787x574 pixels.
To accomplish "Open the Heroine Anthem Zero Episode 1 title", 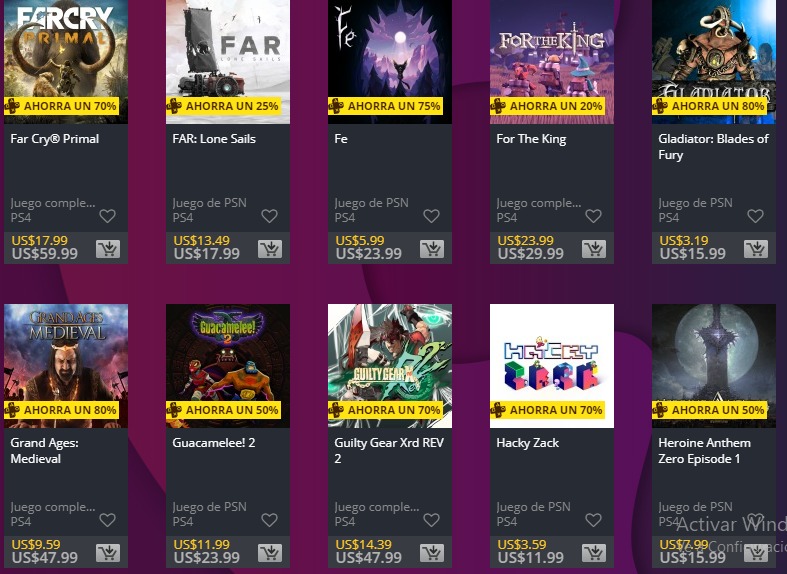I will coord(705,451).
